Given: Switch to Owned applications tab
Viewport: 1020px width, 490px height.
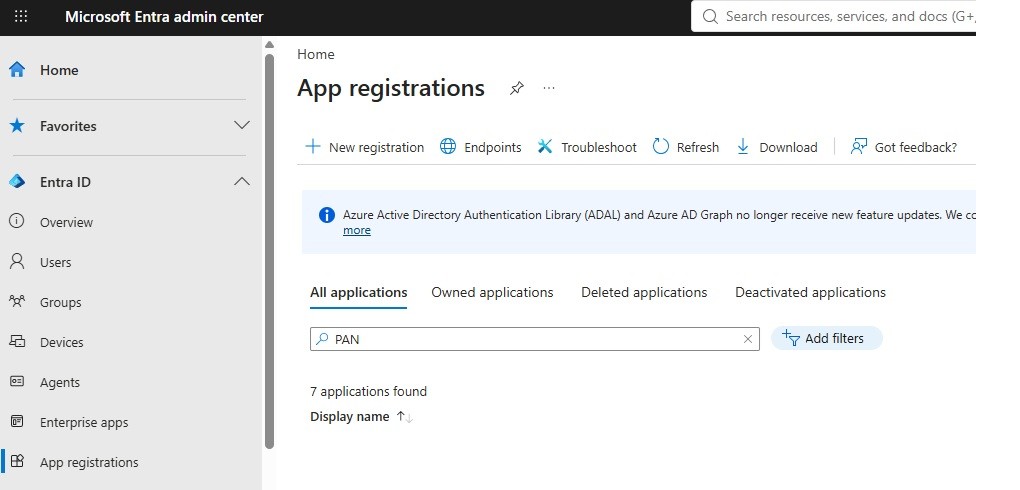Looking at the screenshot, I should [492, 293].
